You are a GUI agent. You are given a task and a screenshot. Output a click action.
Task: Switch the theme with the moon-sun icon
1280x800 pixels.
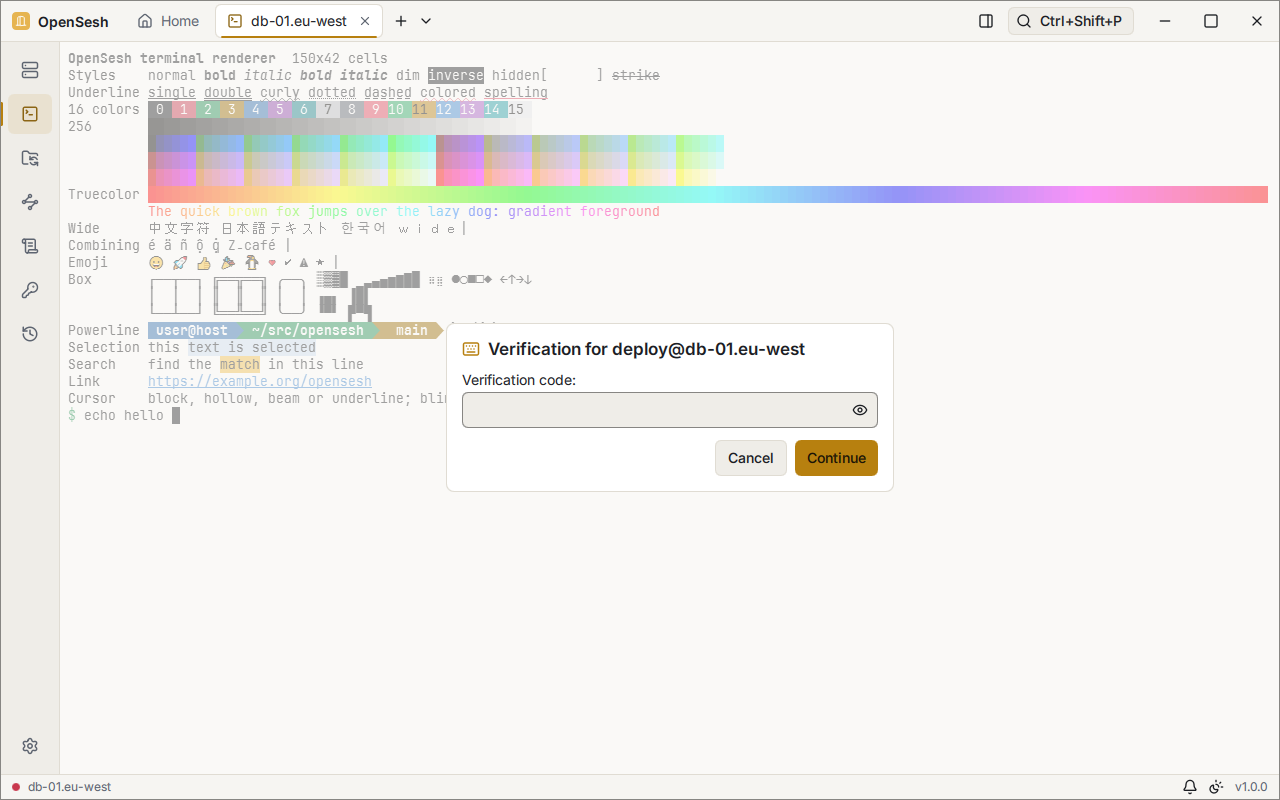pyautogui.click(x=1217, y=787)
